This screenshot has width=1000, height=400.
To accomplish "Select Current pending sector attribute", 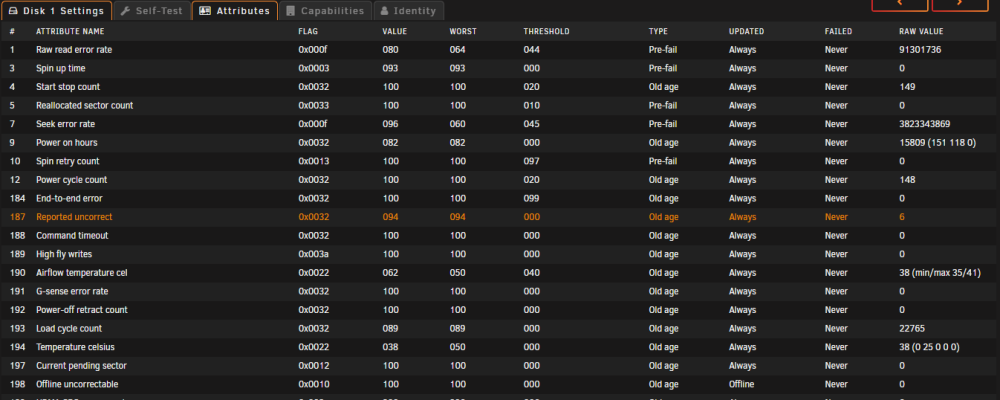I will tap(81, 366).
